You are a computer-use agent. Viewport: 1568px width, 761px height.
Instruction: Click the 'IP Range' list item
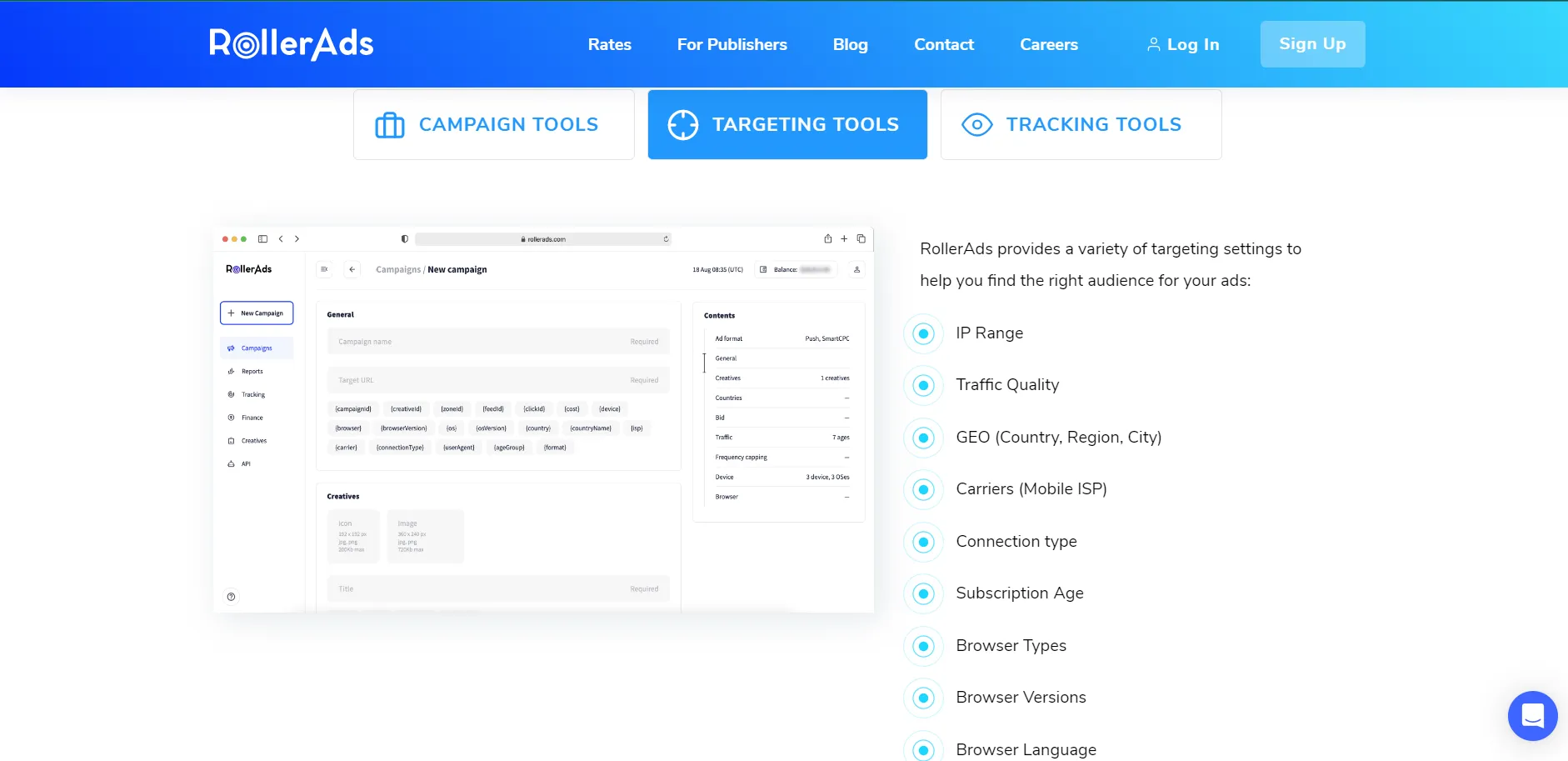coord(989,333)
